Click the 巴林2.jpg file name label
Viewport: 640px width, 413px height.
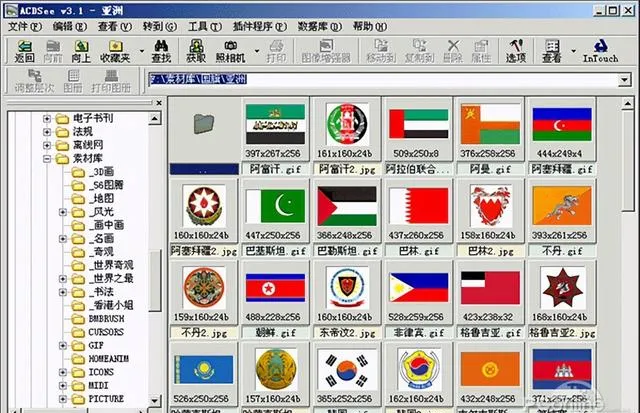tap(490, 251)
